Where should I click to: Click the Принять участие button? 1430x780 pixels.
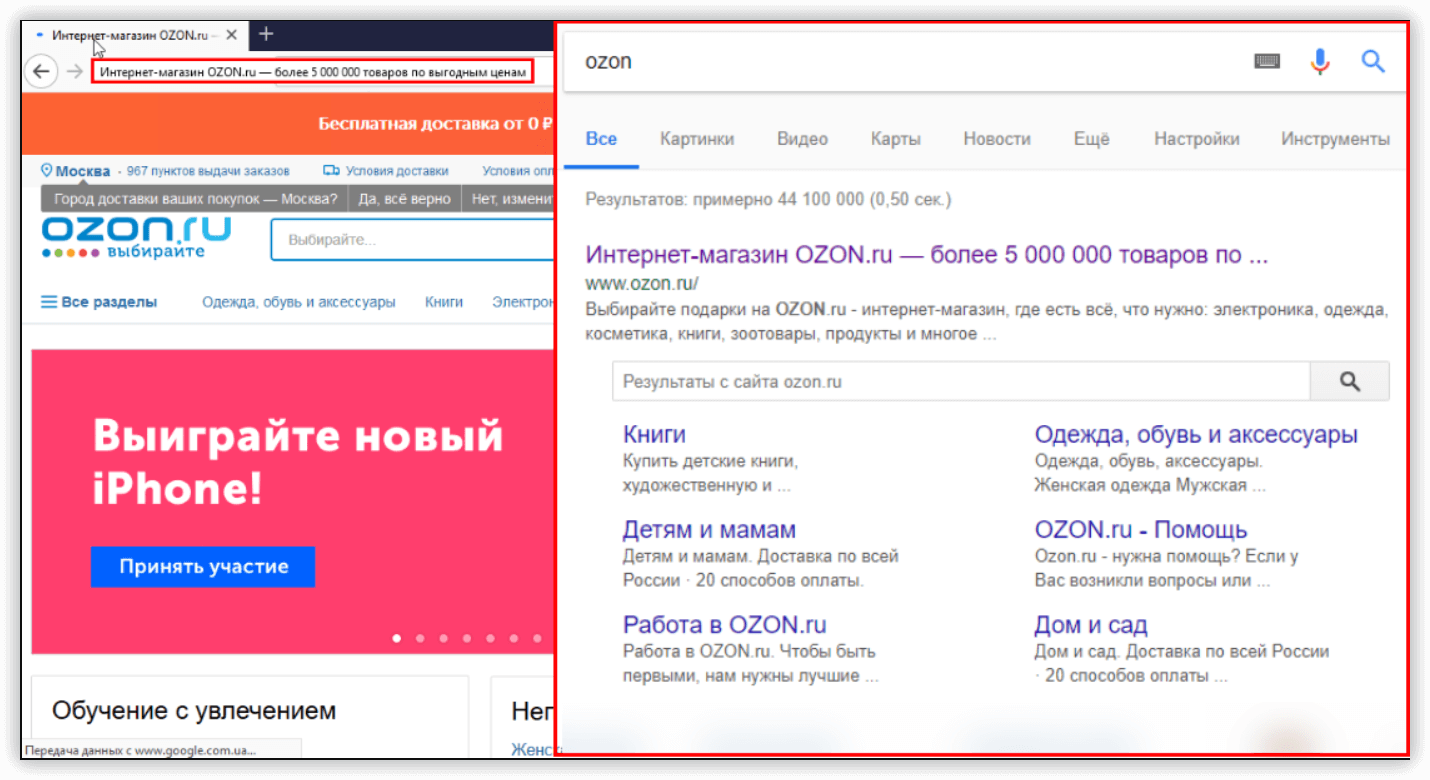(x=203, y=566)
